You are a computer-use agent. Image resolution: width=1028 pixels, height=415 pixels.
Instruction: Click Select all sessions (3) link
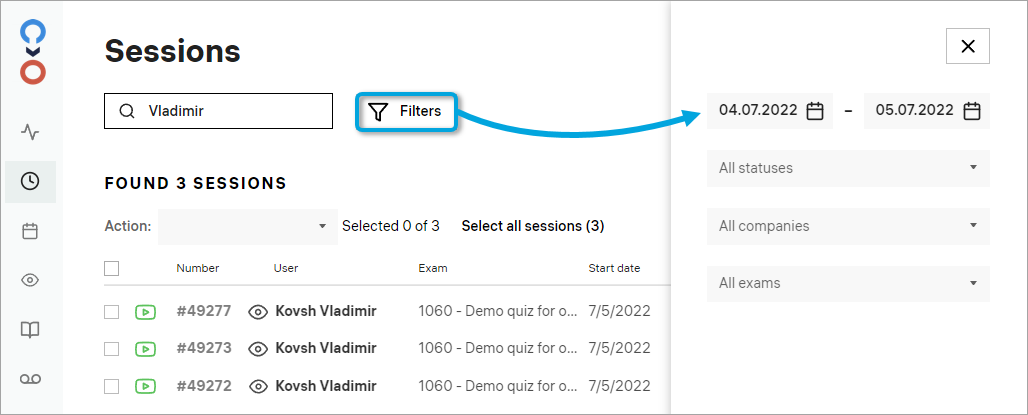coord(532,226)
